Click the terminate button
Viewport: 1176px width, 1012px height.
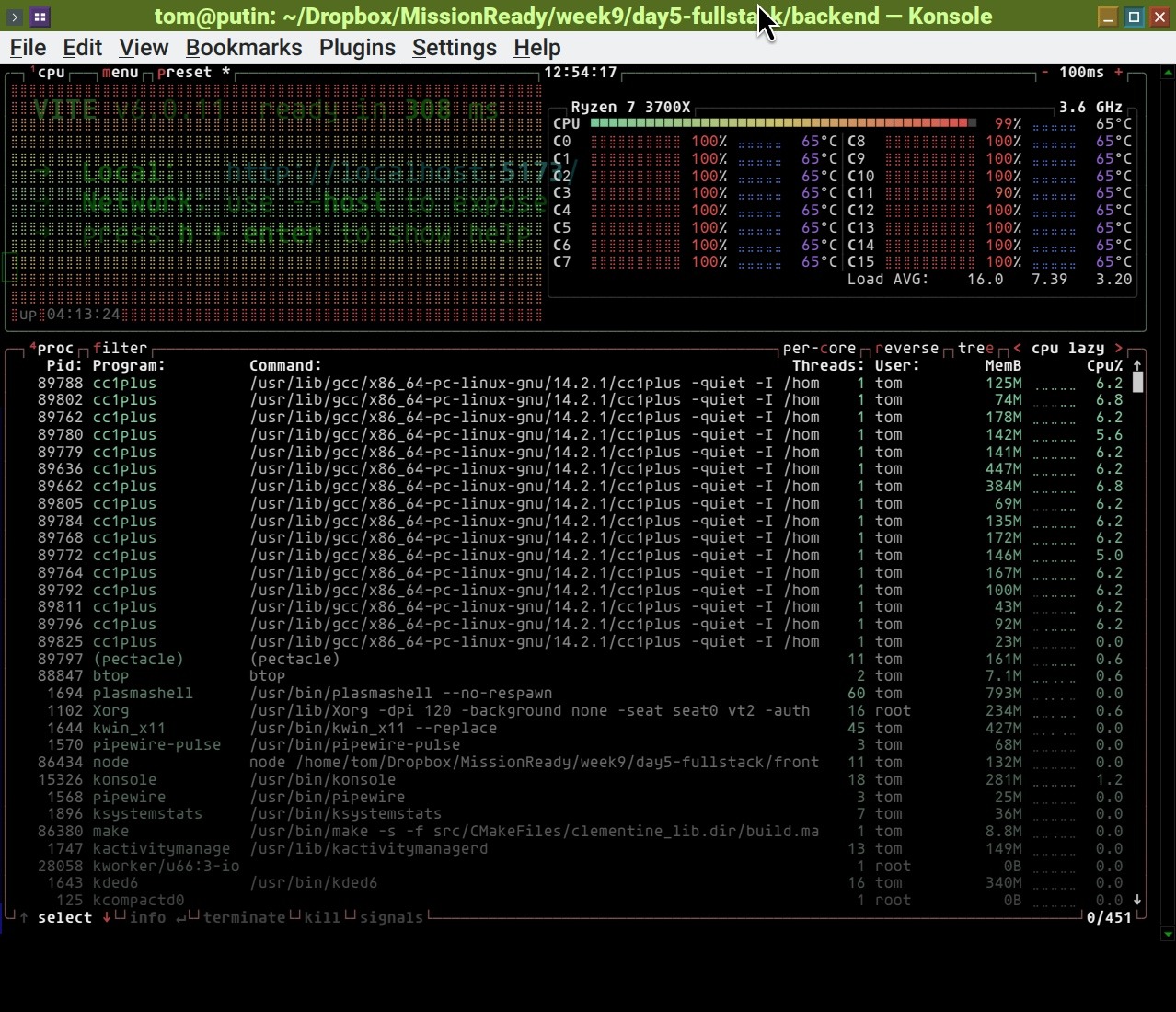(244, 917)
